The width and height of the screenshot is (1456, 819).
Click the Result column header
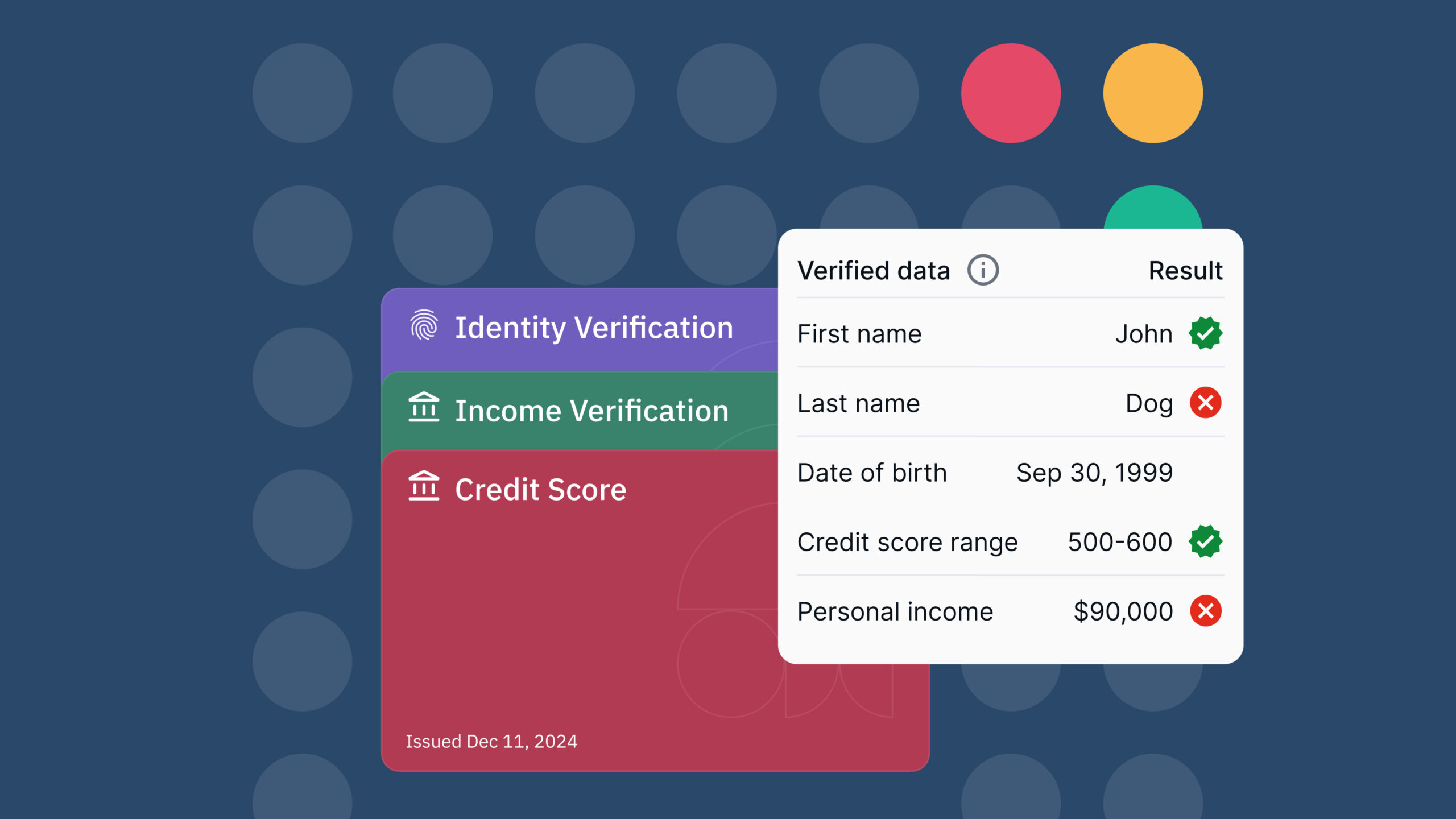tap(1186, 271)
